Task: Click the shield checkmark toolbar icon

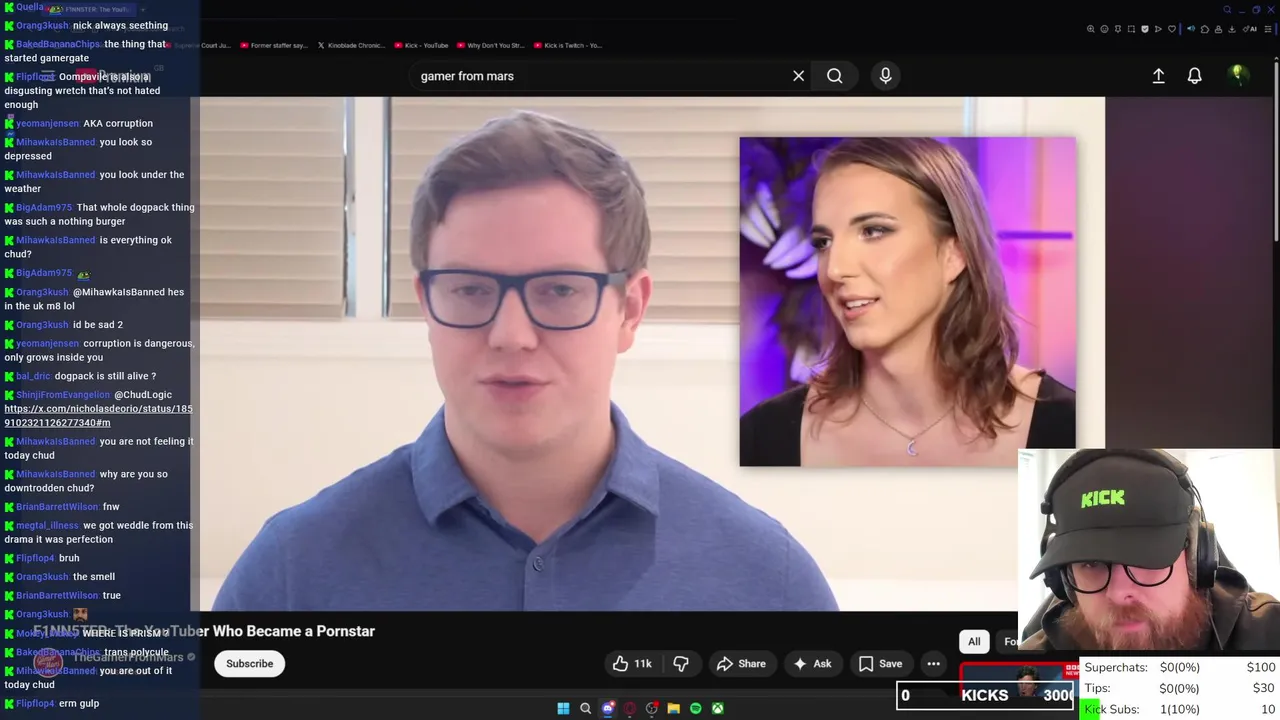Action: click(1145, 29)
